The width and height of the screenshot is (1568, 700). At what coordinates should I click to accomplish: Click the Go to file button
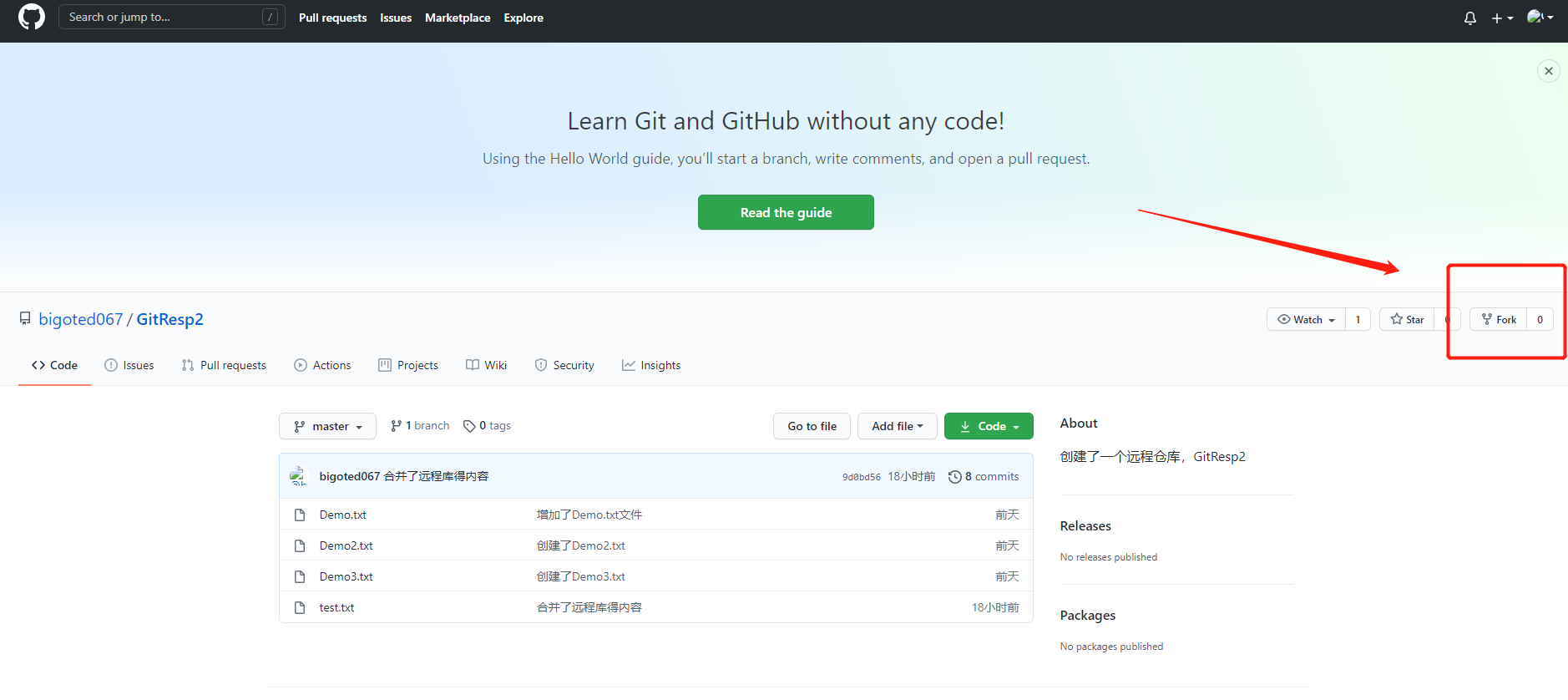point(812,426)
